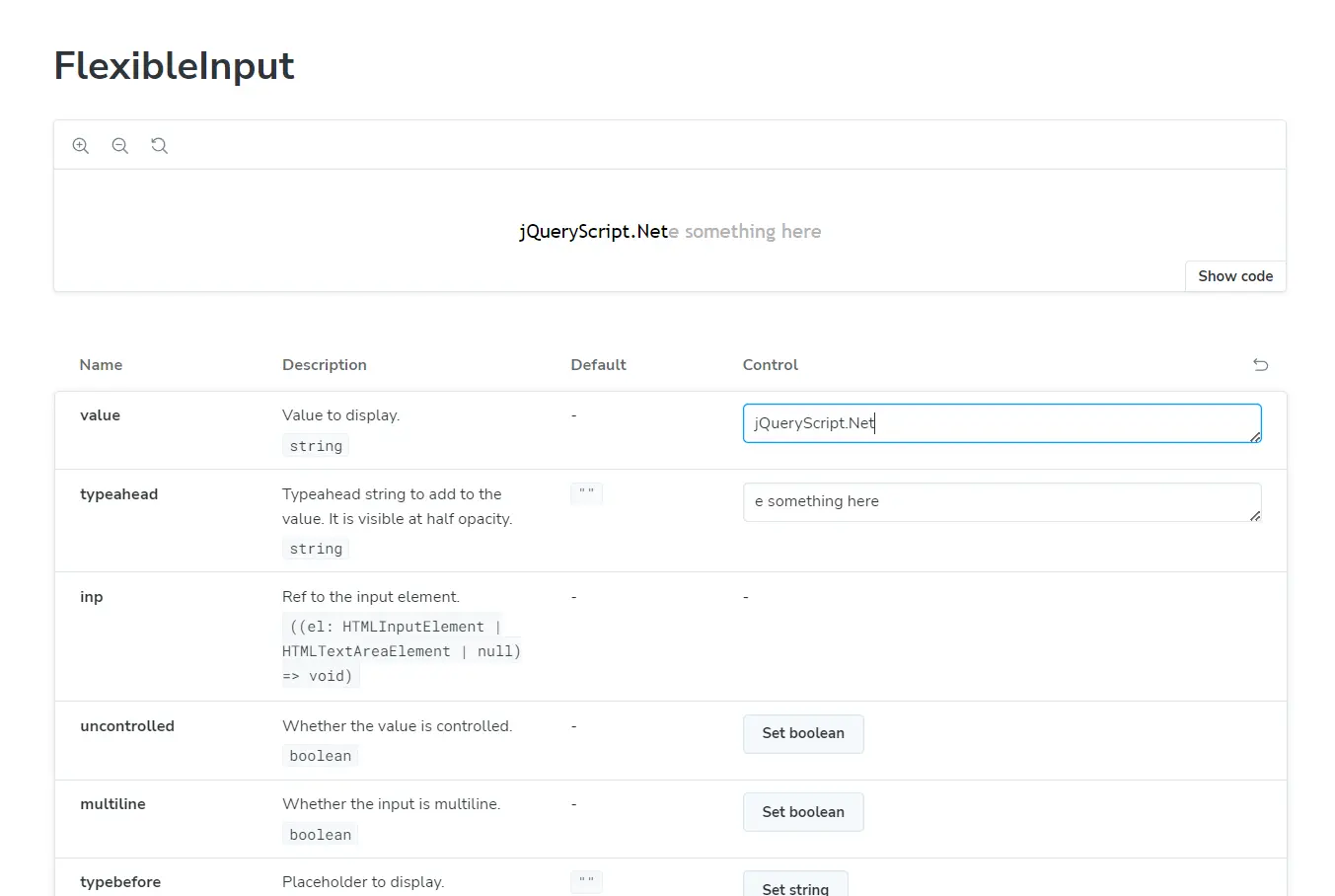Click typebefore default empty-string value
The width and height of the screenshot is (1335, 896).
(x=586, y=881)
